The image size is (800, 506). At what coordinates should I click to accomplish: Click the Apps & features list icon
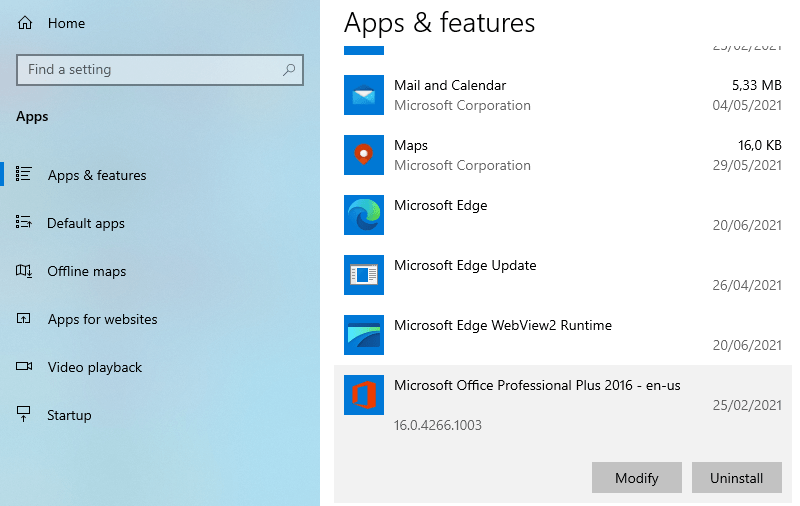23,174
